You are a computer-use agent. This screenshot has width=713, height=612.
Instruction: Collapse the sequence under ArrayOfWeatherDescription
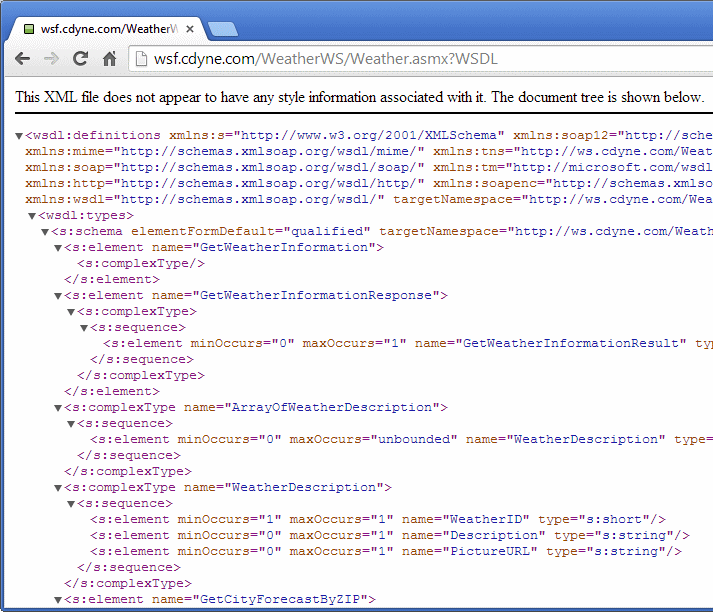(70, 424)
